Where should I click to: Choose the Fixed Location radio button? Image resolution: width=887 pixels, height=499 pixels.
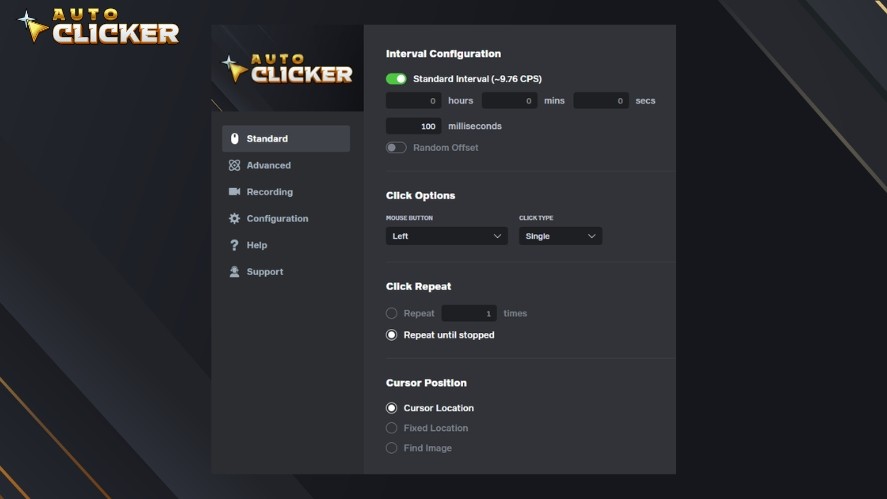(392, 428)
